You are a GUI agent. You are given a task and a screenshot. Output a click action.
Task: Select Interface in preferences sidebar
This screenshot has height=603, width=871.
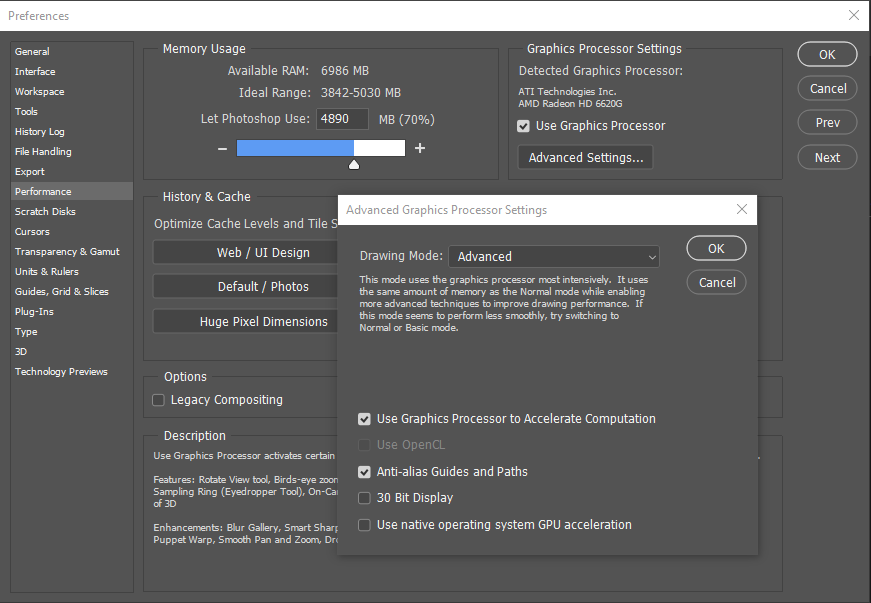coord(72,72)
